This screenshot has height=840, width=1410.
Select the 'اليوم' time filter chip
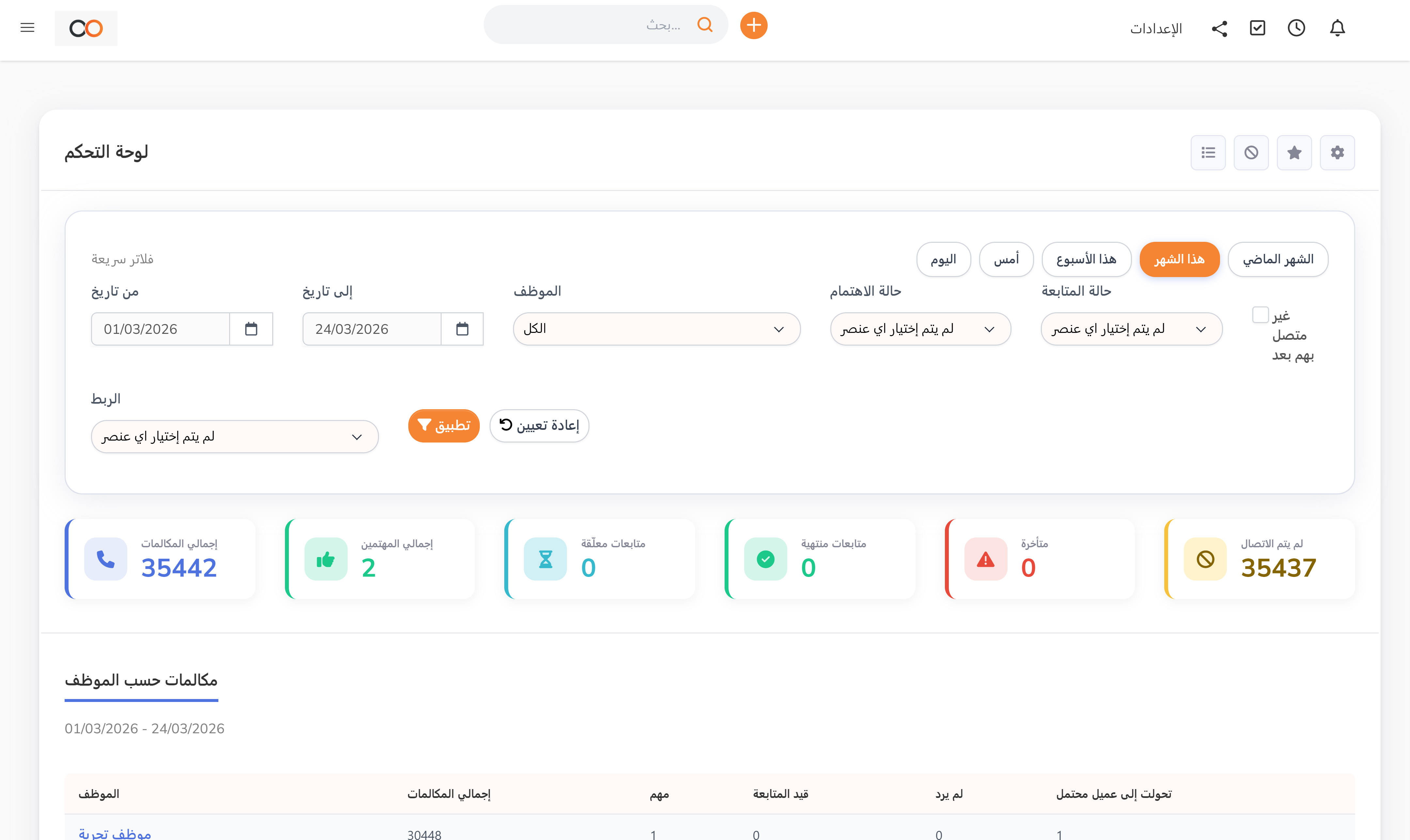pyautogui.click(x=943, y=259)
